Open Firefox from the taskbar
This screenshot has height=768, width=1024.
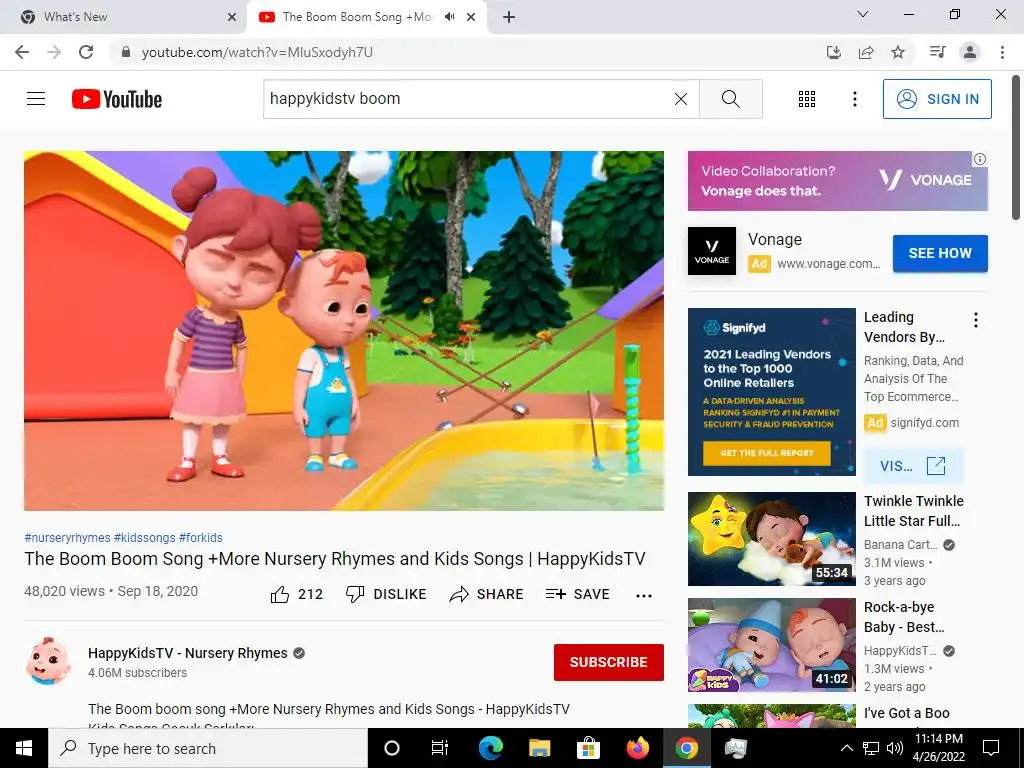638,748
